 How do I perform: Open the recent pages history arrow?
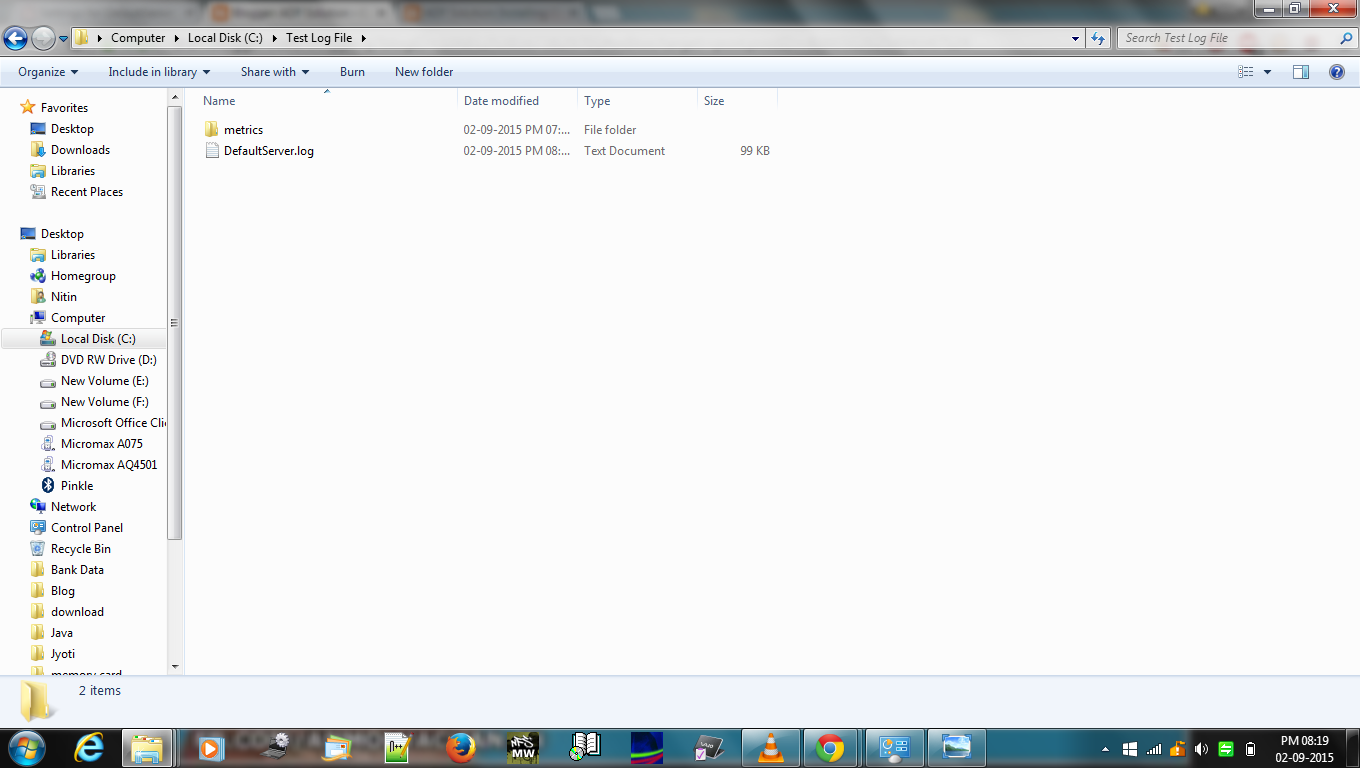click(64, 39)
